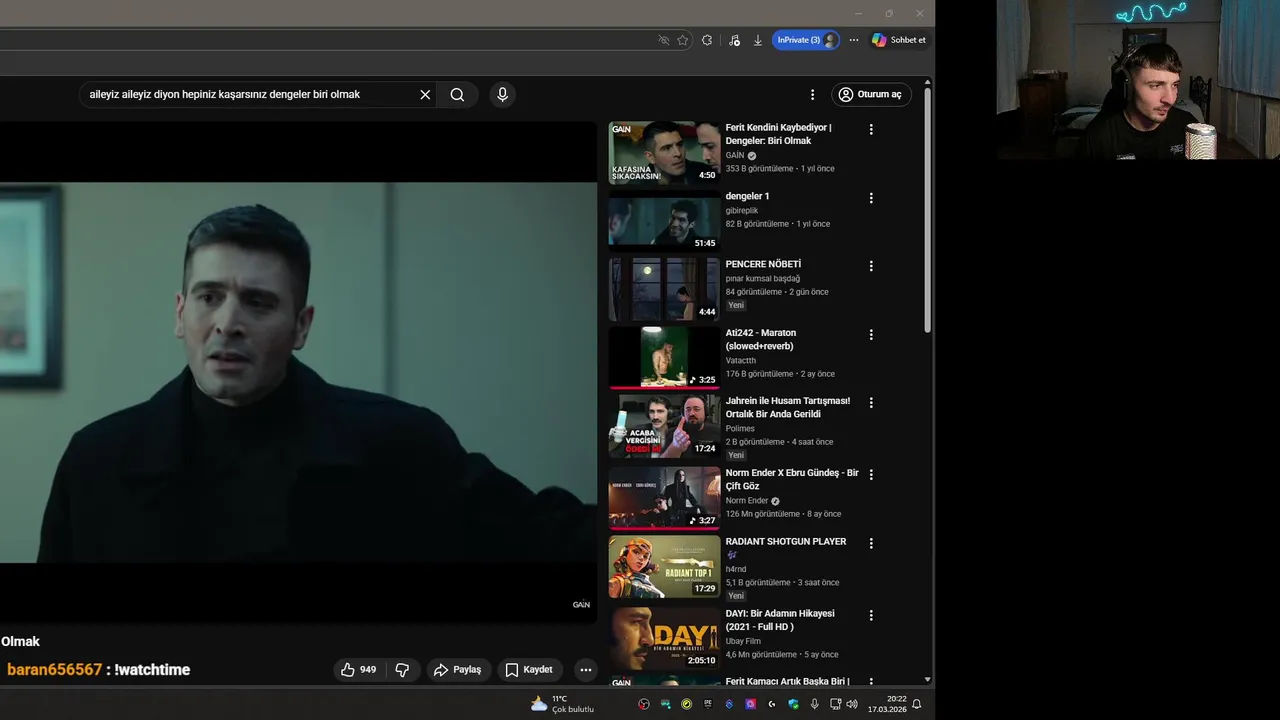Click the Paylaş share button

(459, 670)
